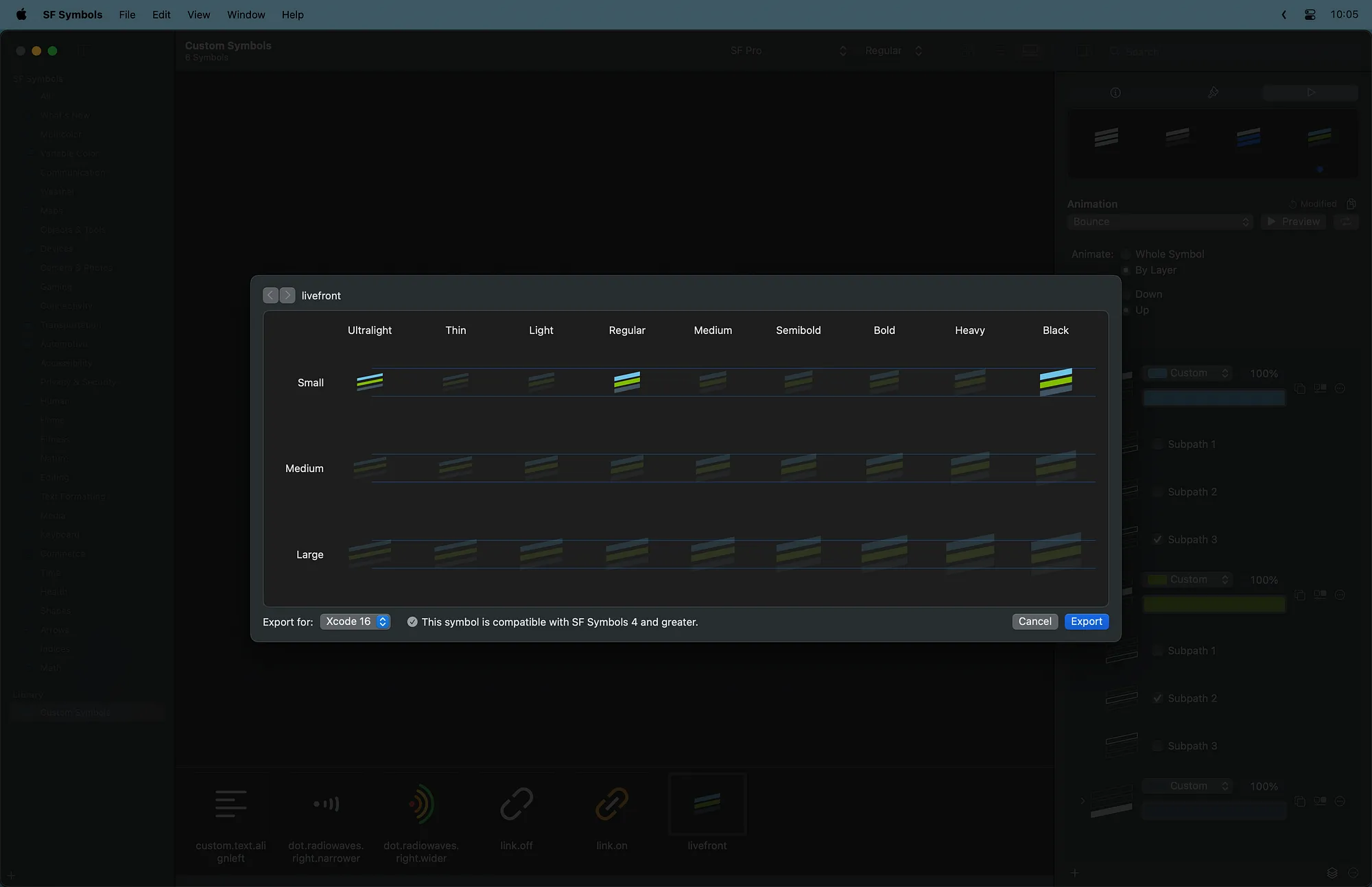
Task: Navigate back using left arrow button
Action: 270,294
